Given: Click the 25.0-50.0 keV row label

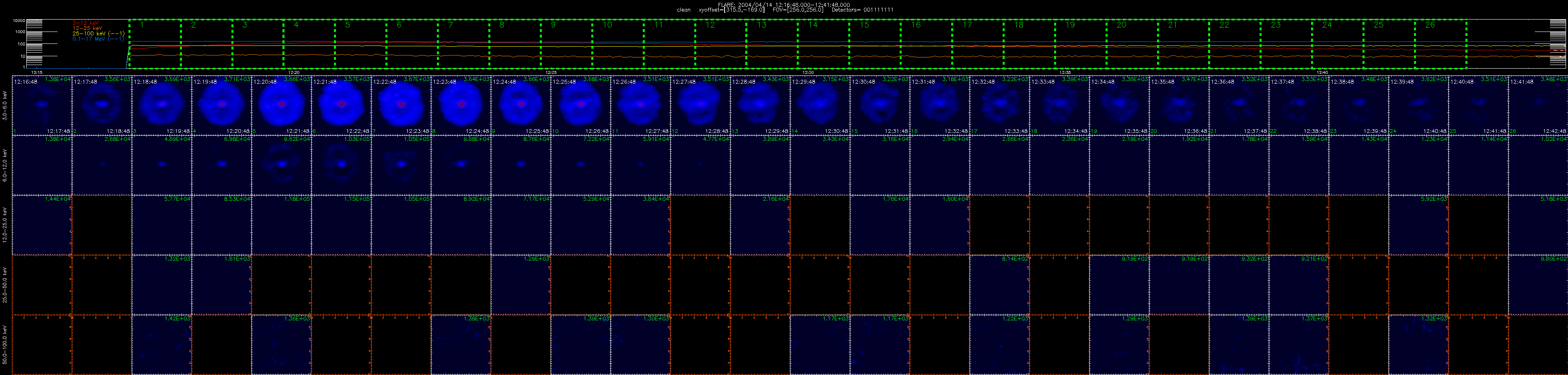Looking at the screenshot, I should click(5, 284).
